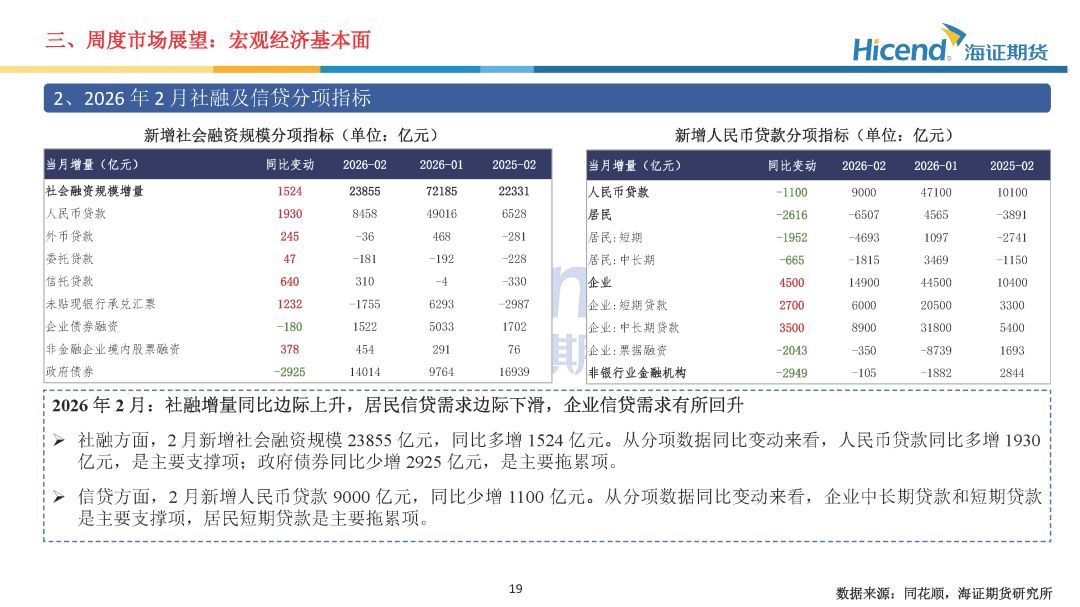Click value -1100 in the 人民币贷款 row
This screenshot has width=1080, height=607.
(791, 192)
